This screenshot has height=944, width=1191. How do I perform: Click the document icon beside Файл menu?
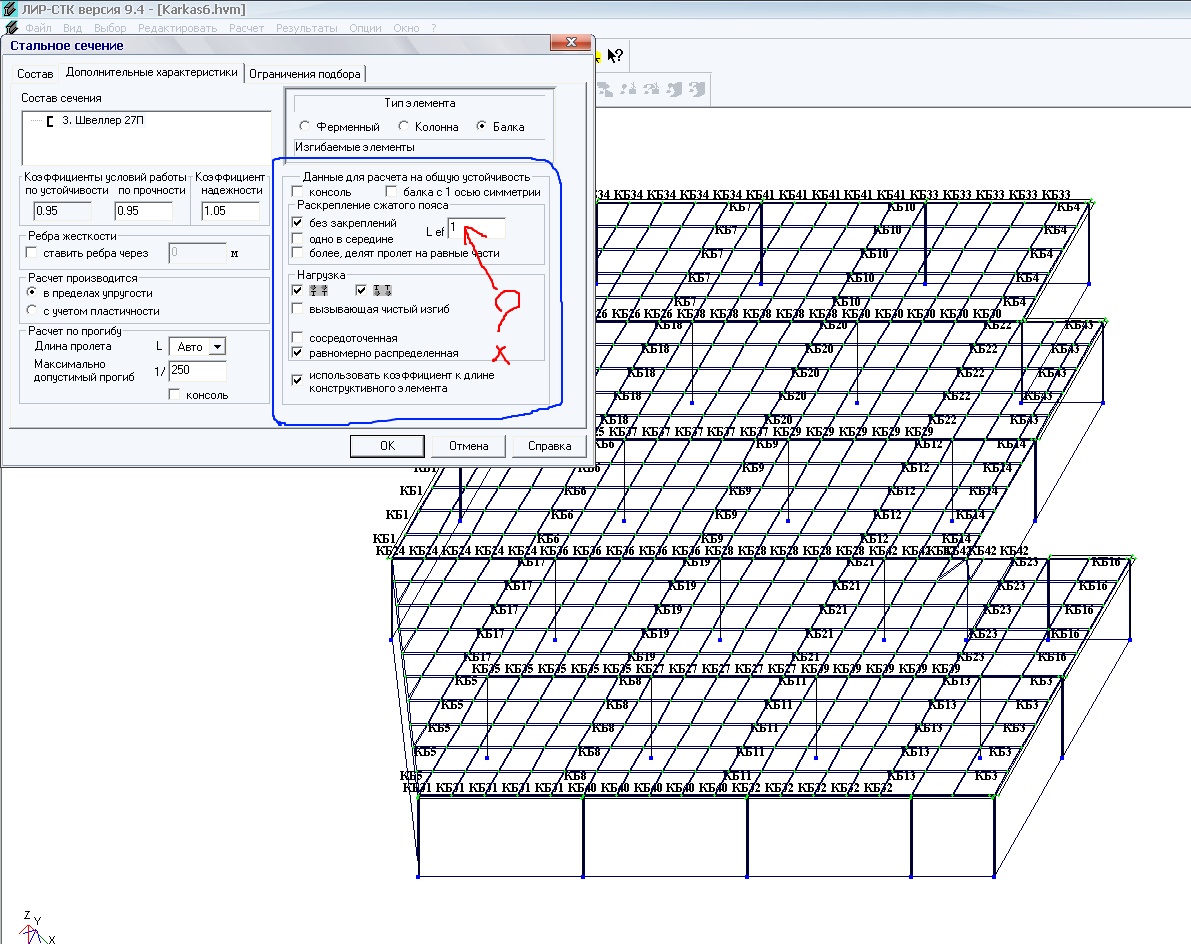[x=11, y=28]
